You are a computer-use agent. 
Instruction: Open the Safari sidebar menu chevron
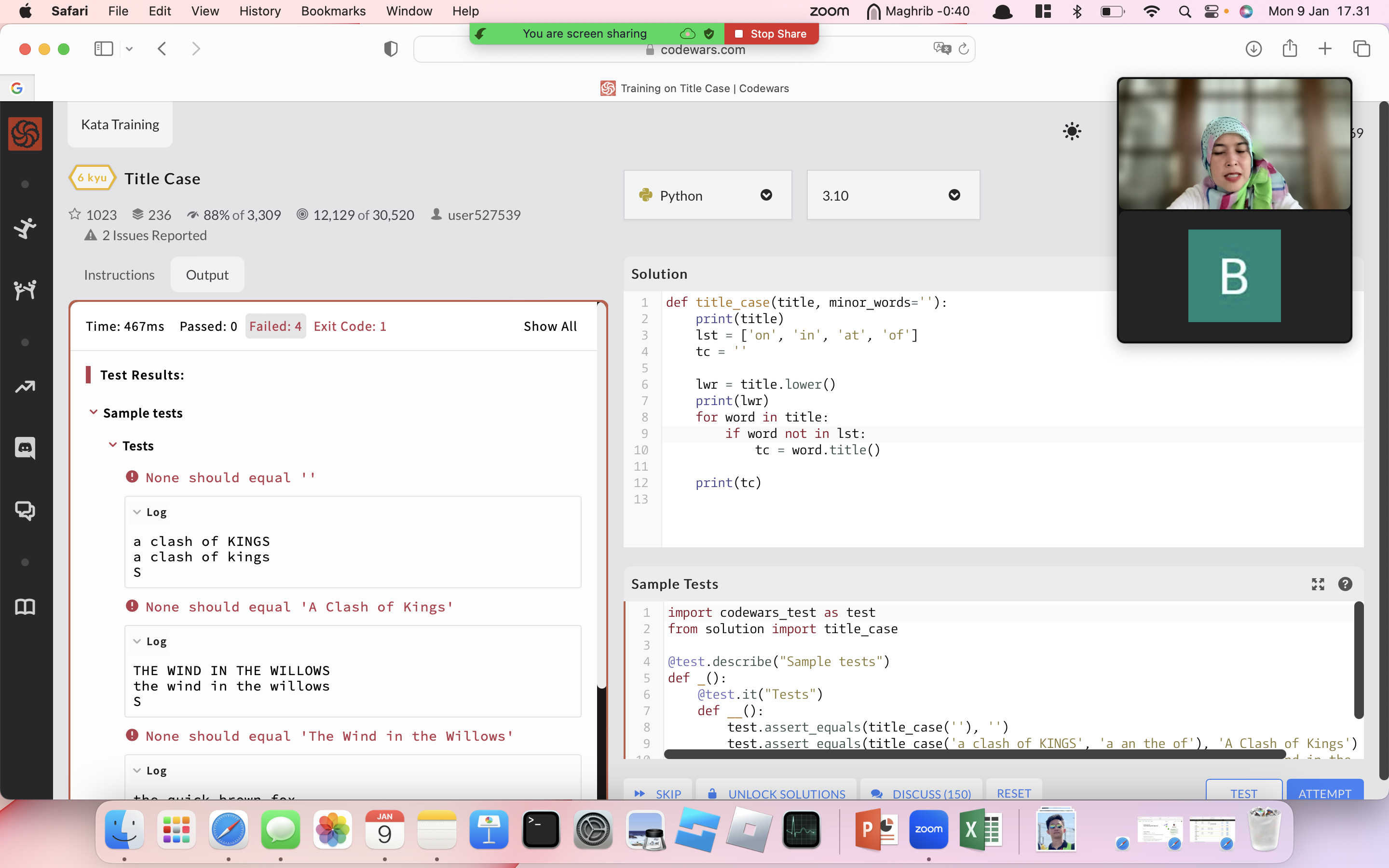[x=129, y=49]
